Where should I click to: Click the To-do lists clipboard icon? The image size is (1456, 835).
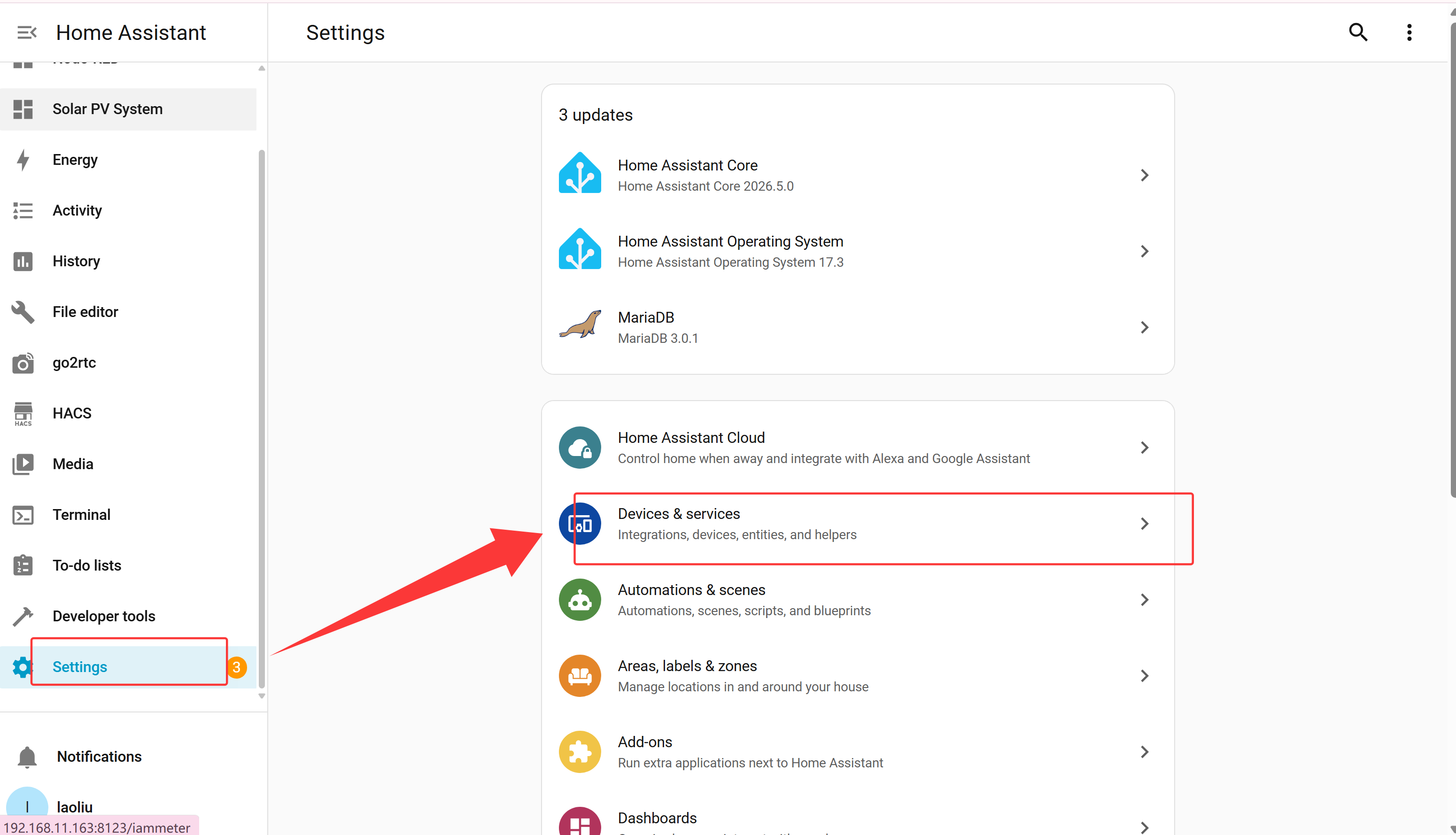(23, 565)
